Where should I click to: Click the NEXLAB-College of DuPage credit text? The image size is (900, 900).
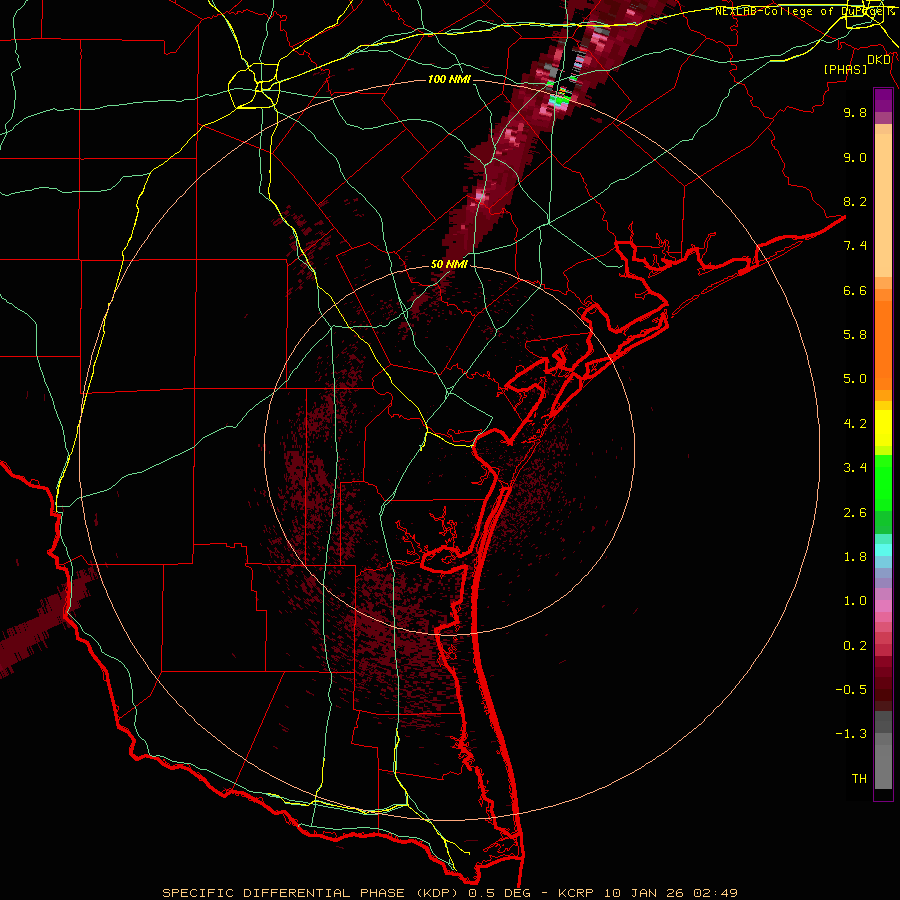pos(804,11)
